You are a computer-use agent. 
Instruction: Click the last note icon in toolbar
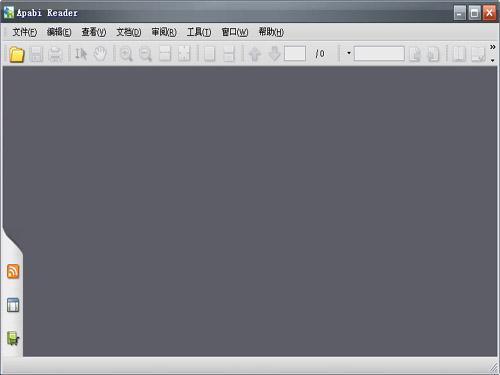[x=479, y=54]
